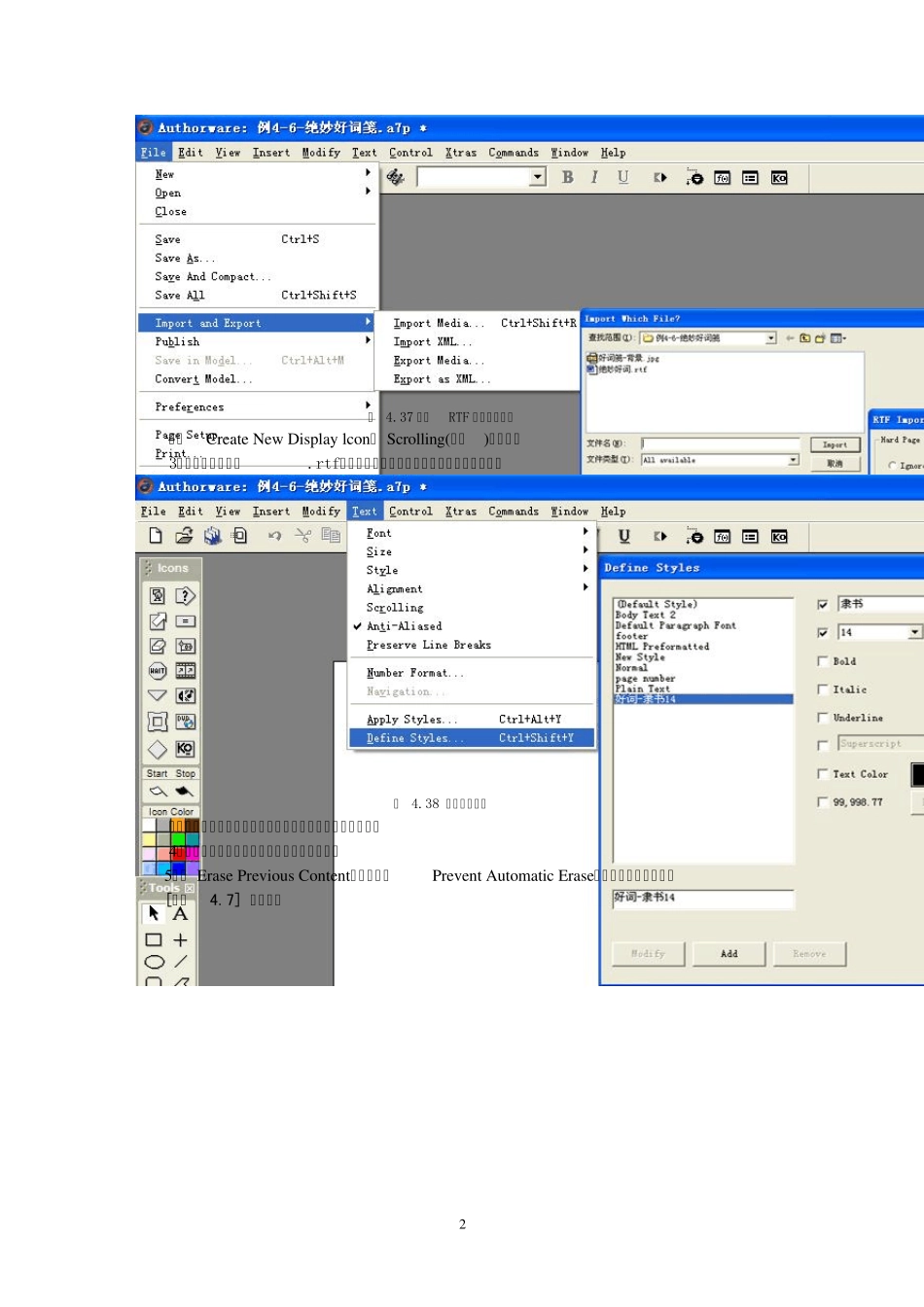
Task: Click the Sound icon in Icons palette
Action: [x=185, y=696]
